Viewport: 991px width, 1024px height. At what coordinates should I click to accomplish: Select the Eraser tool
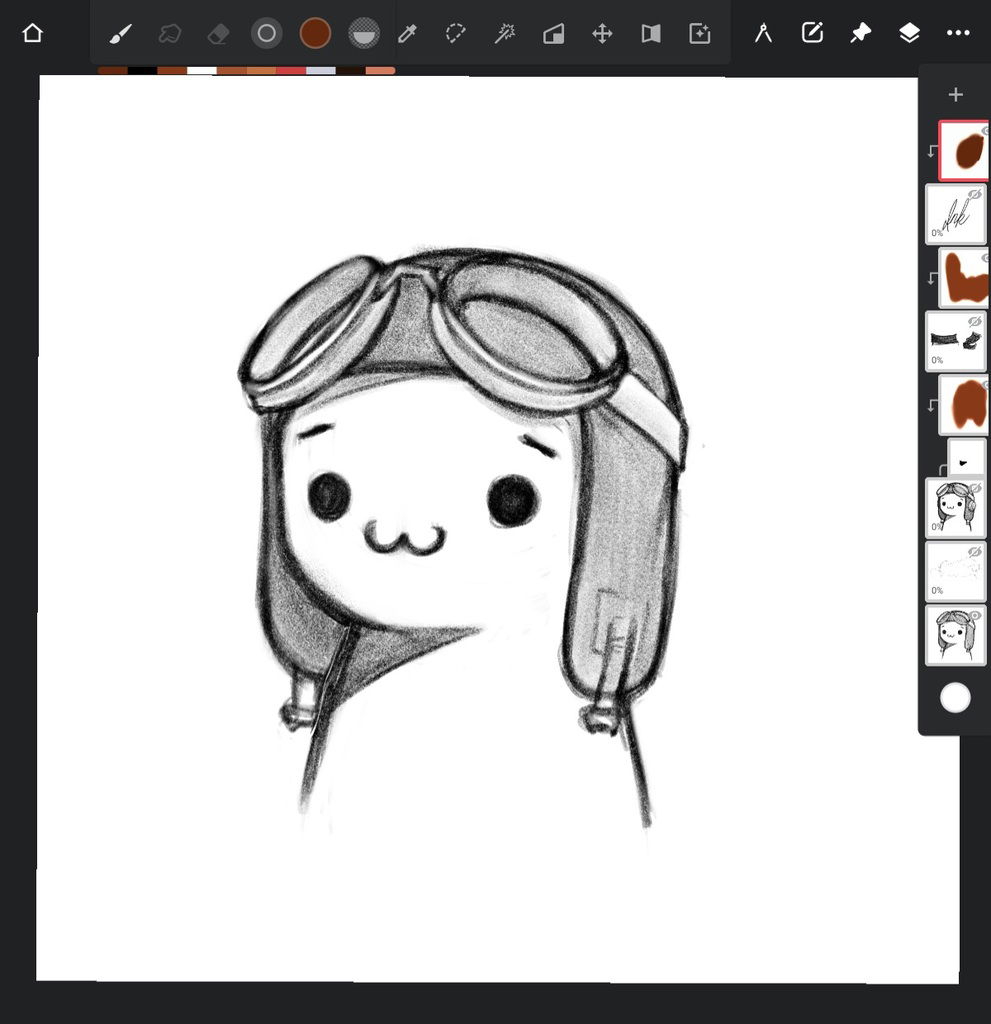[218, 34]
